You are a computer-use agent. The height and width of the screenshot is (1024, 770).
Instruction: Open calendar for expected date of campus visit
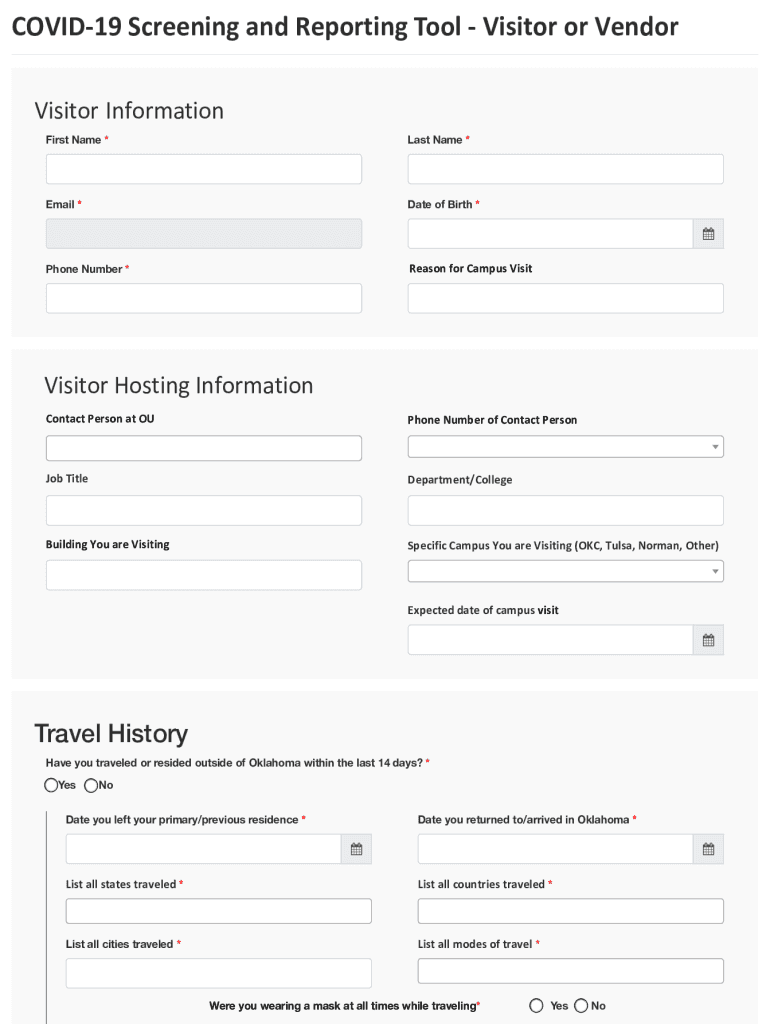pyautogui.click(x=708, y=640)
